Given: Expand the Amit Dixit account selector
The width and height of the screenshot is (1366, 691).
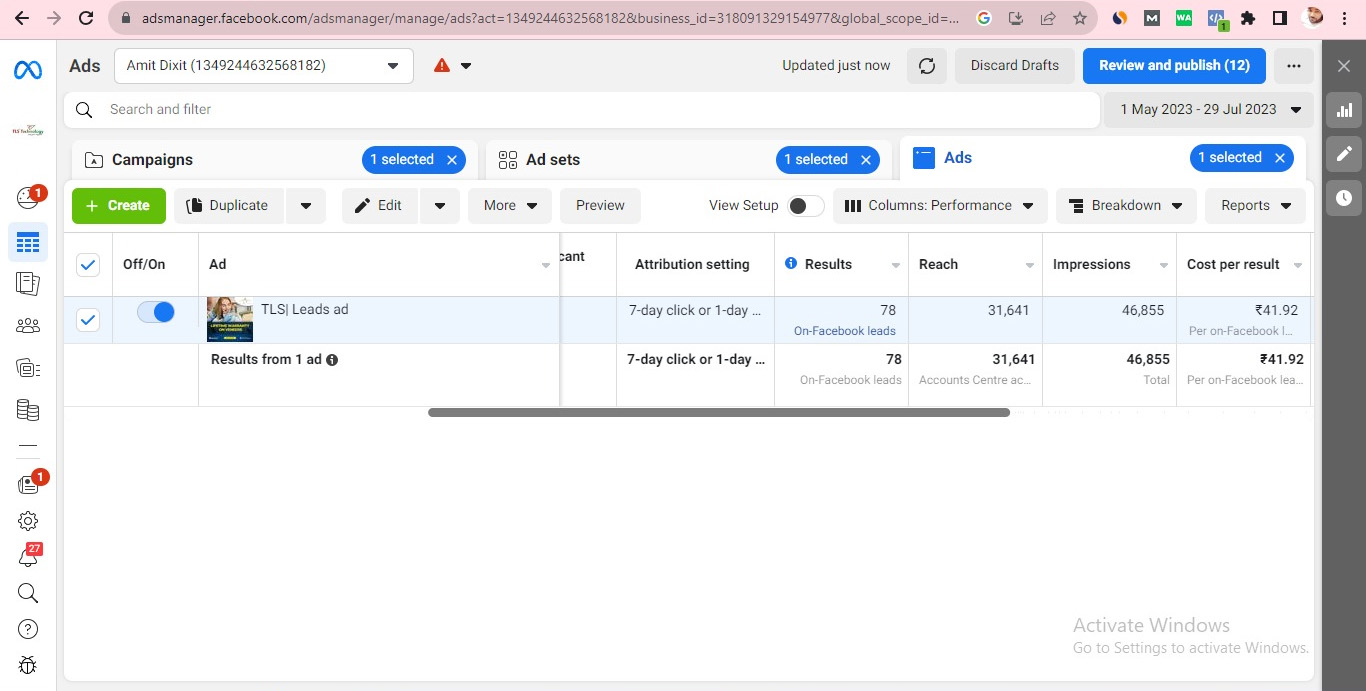Looking at the screenshot, I should click(264, 66).
